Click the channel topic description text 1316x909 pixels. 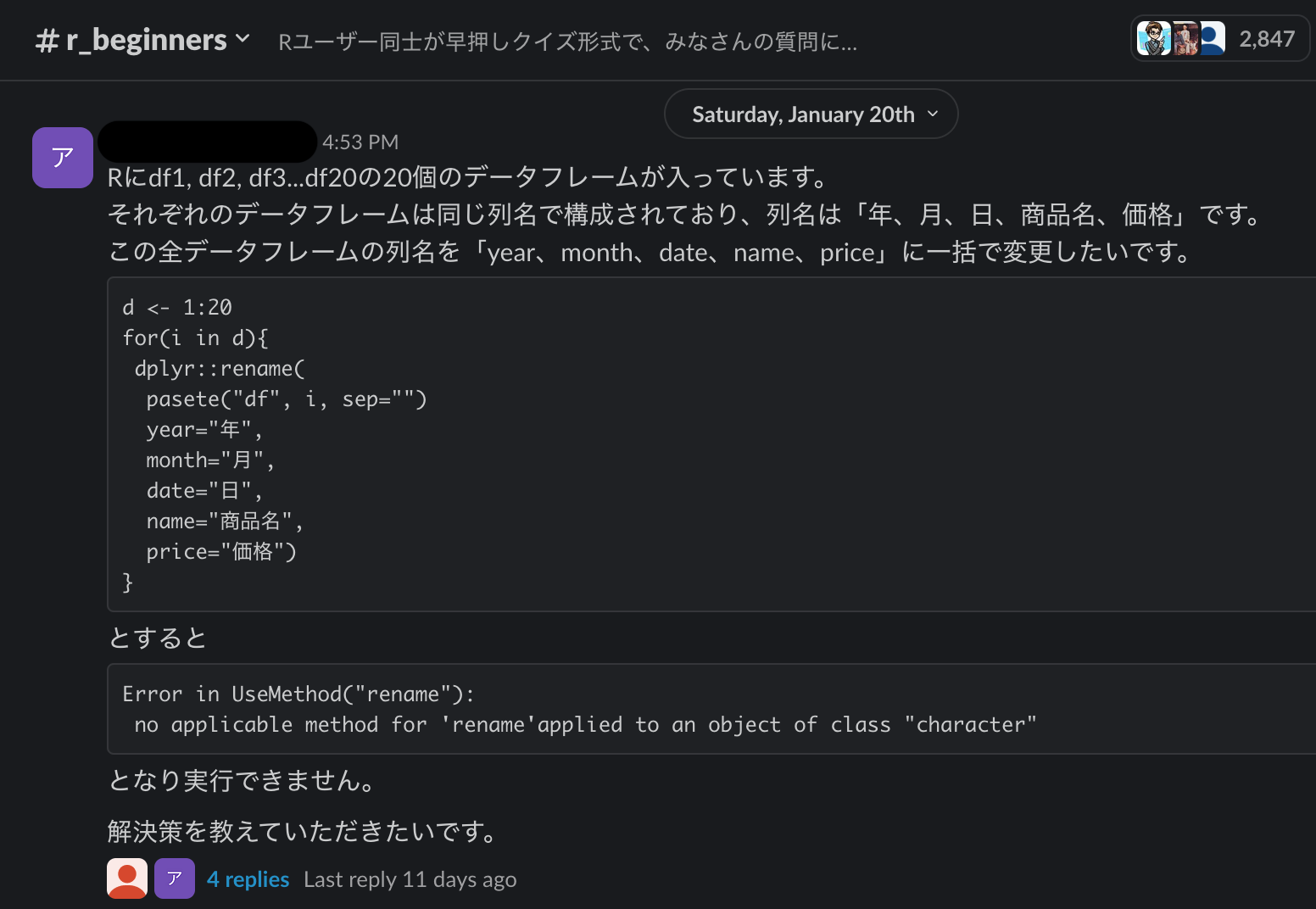click(x=567, y=42)
